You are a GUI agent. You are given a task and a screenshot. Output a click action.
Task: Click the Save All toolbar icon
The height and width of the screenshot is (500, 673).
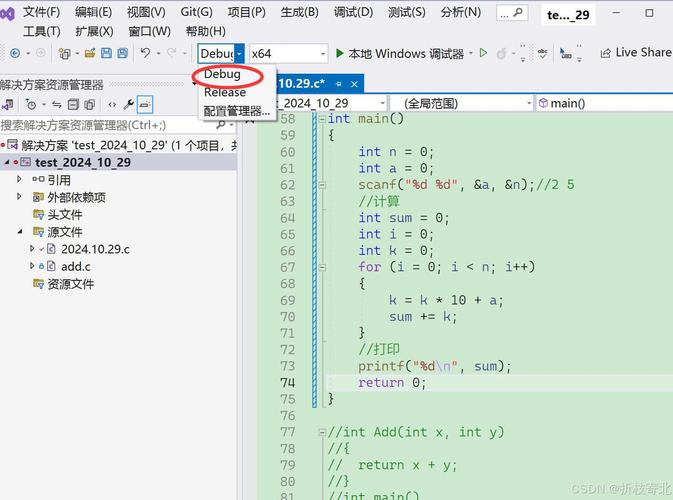tap(122, 53)
